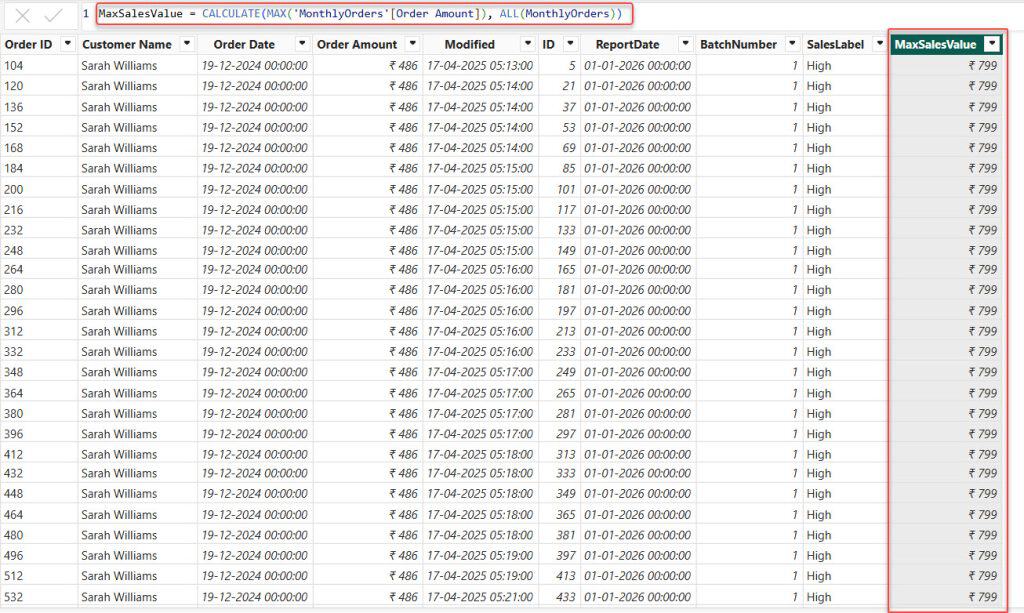
Task: Click the filter icon on Customer Name header
Action: tap(187, 44)
